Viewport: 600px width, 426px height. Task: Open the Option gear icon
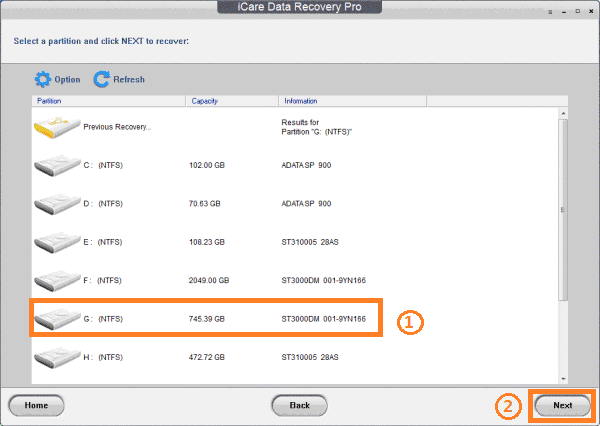point(42,79)
